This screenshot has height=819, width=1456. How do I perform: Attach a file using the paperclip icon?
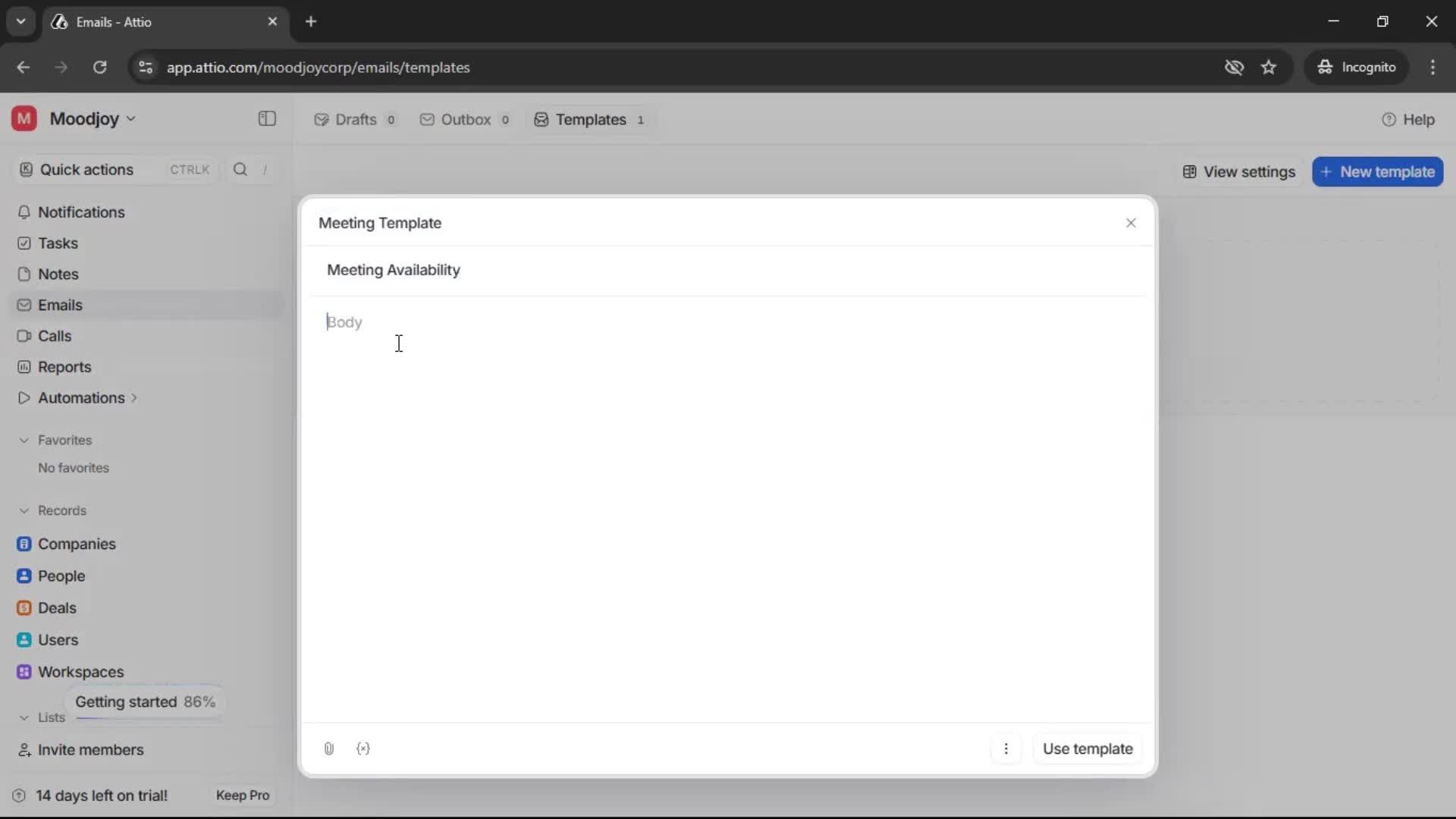tap(328, 748)
